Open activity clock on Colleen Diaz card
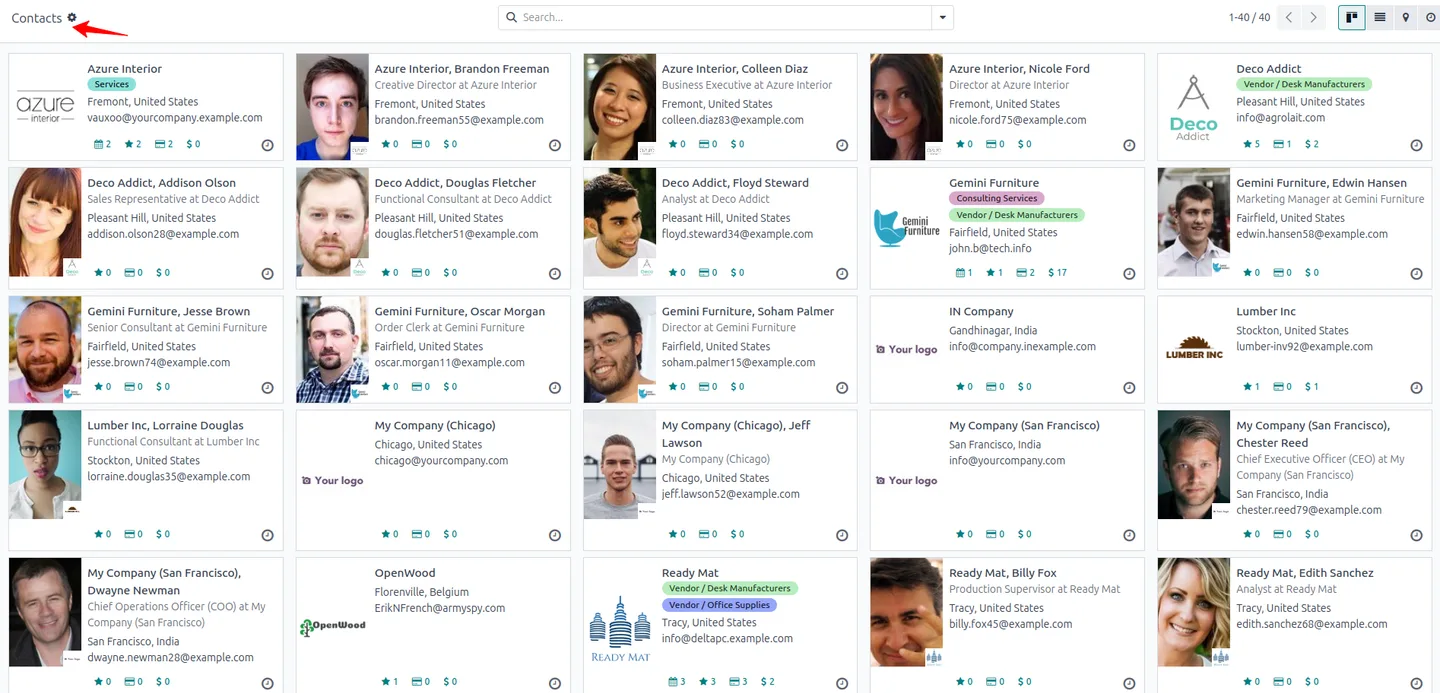 coord(842,145)
